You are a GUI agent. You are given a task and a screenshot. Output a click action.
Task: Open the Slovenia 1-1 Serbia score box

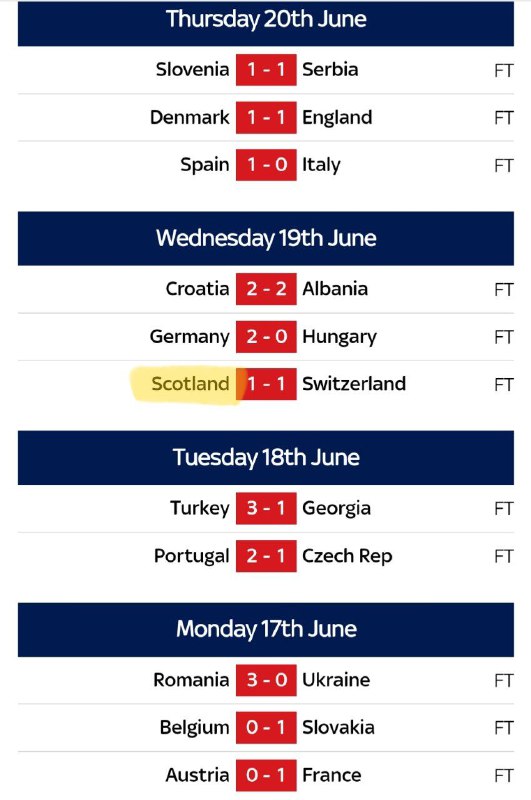(x=266, y=70)
